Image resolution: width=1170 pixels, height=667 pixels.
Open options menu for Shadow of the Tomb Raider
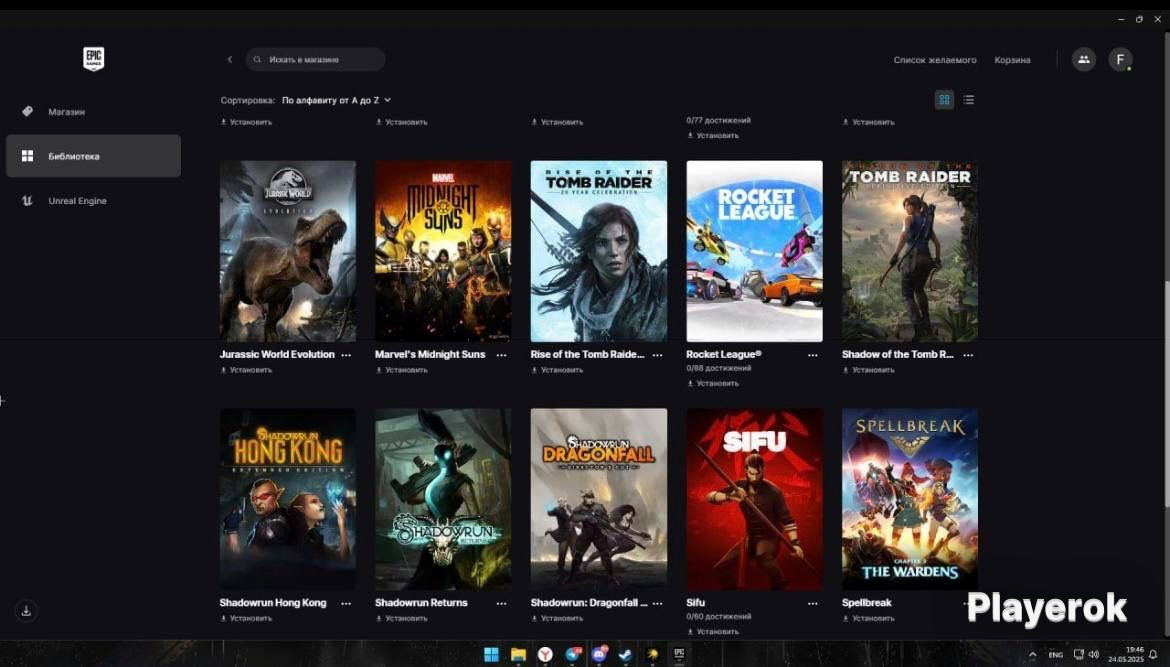tap(968, 355)
